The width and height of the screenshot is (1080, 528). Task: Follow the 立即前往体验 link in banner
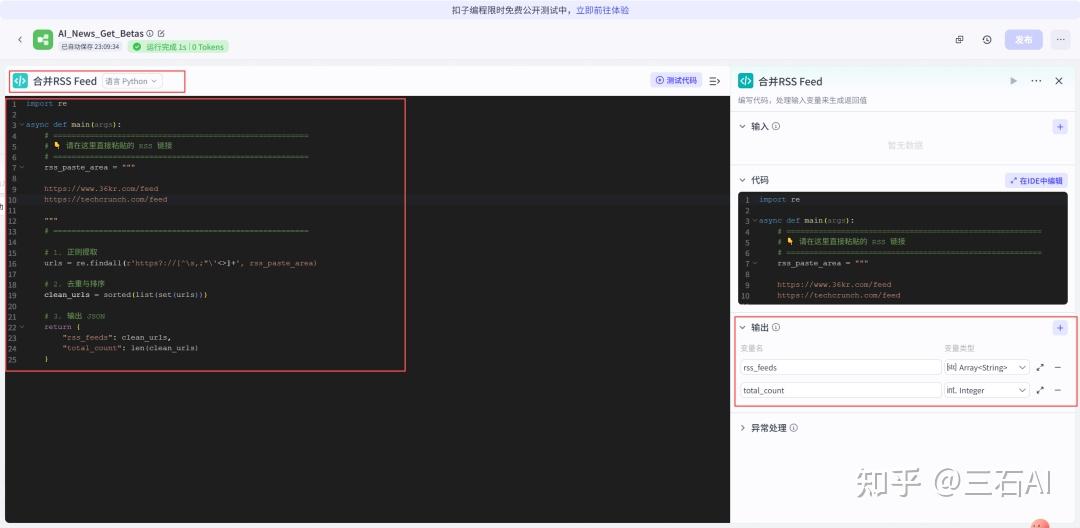coord(602,10)
